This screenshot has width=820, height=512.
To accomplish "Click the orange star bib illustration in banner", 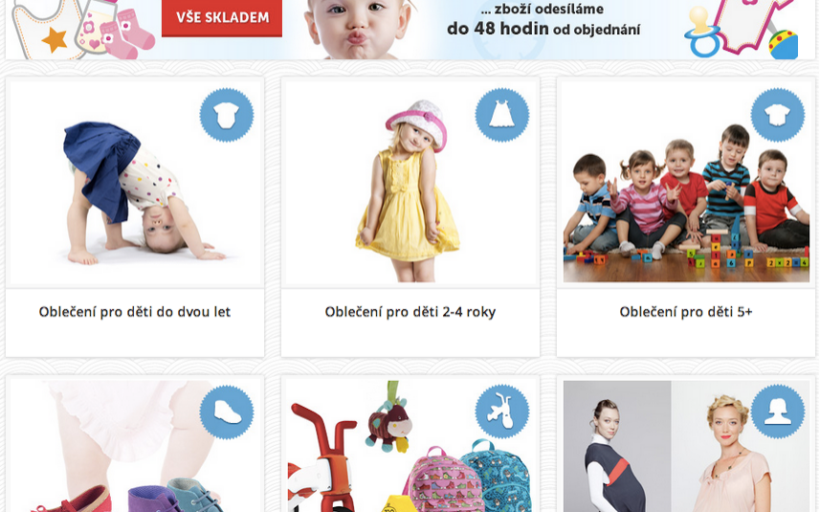I will click(x=47, y=29).
